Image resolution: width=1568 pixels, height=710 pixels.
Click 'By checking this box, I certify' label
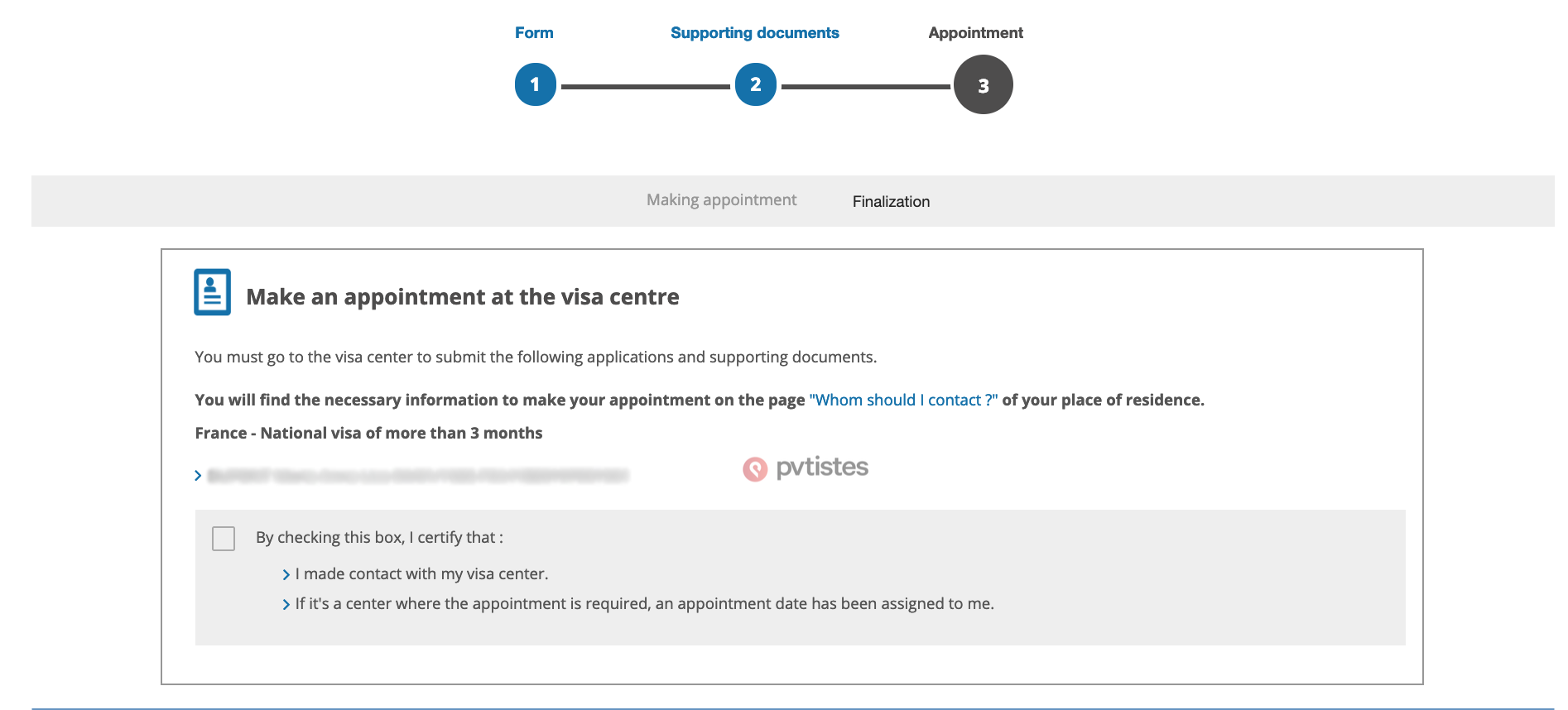[379, 538]
